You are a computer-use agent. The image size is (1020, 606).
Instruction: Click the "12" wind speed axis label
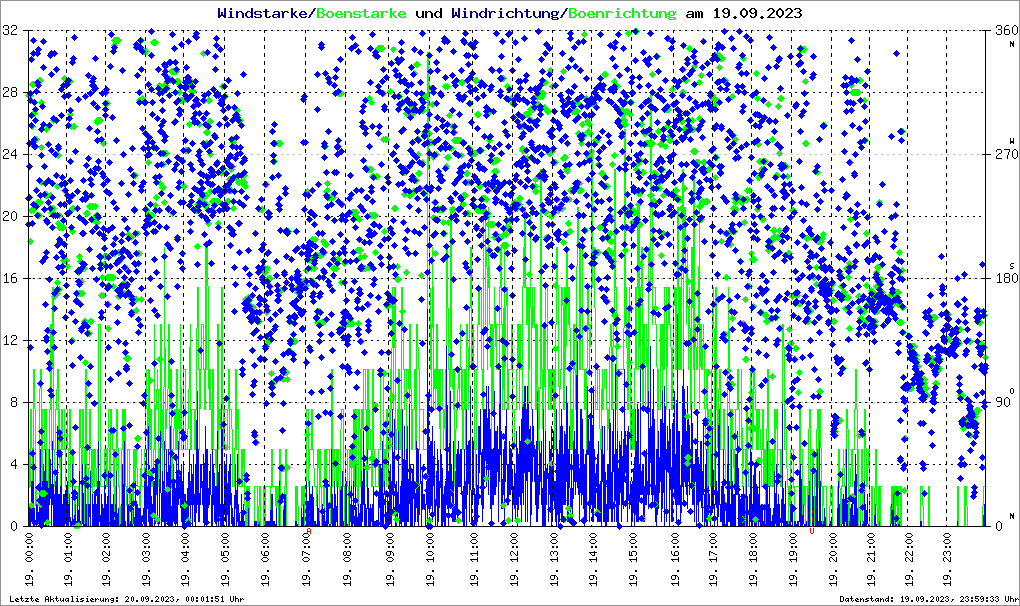click(10, 341)
